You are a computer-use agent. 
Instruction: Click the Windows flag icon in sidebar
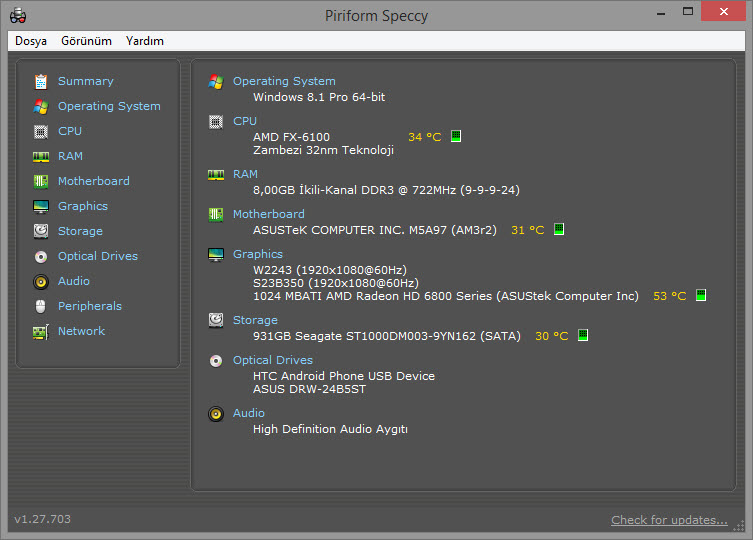41,107
